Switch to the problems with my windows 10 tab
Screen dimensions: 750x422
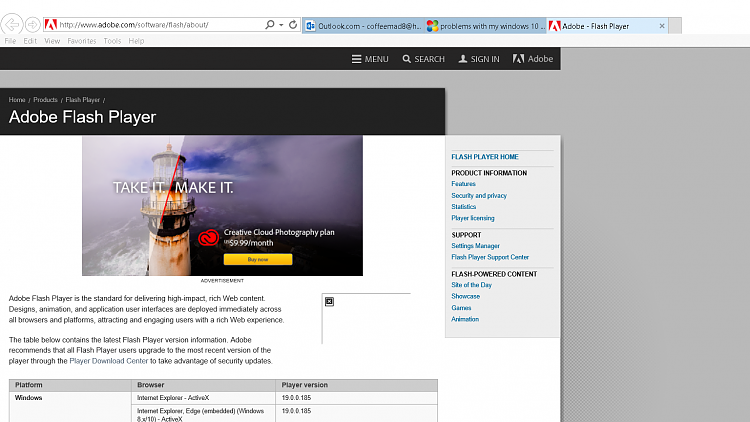tap(485, 26)
